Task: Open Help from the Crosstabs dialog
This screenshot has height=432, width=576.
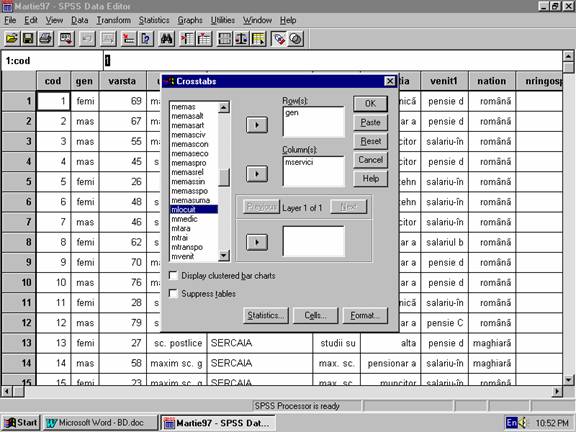Action: (x=370, y=179)
